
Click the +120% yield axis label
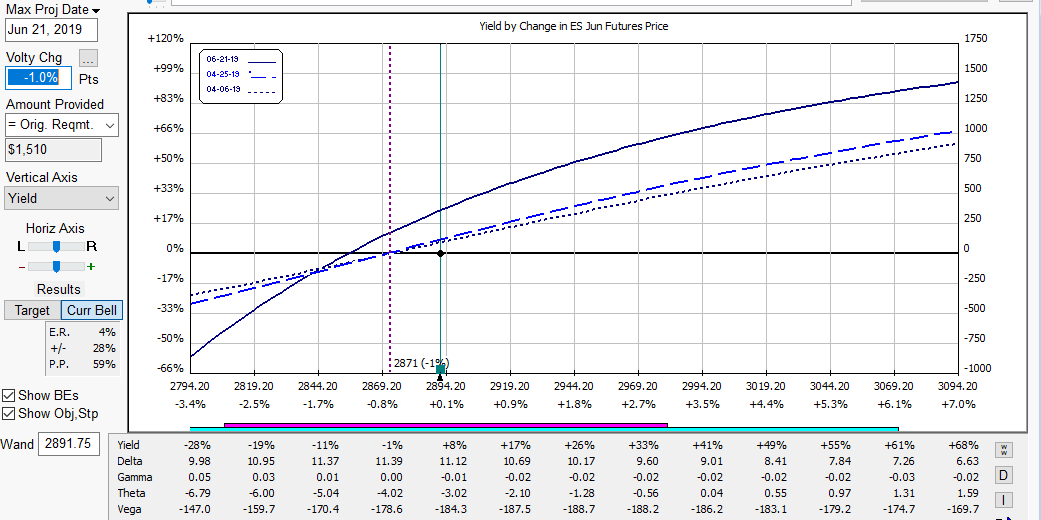tap(165, 39)
